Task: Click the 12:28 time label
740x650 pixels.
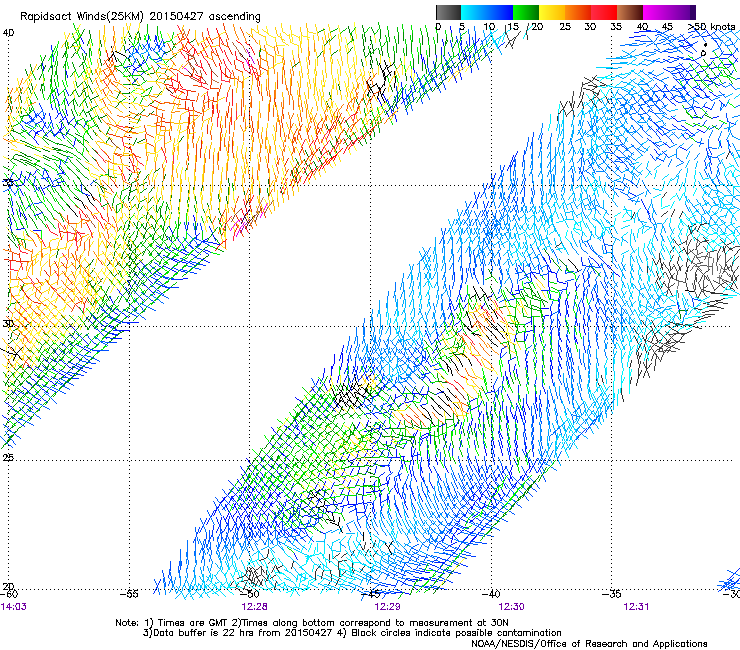Action: (254, 607)
